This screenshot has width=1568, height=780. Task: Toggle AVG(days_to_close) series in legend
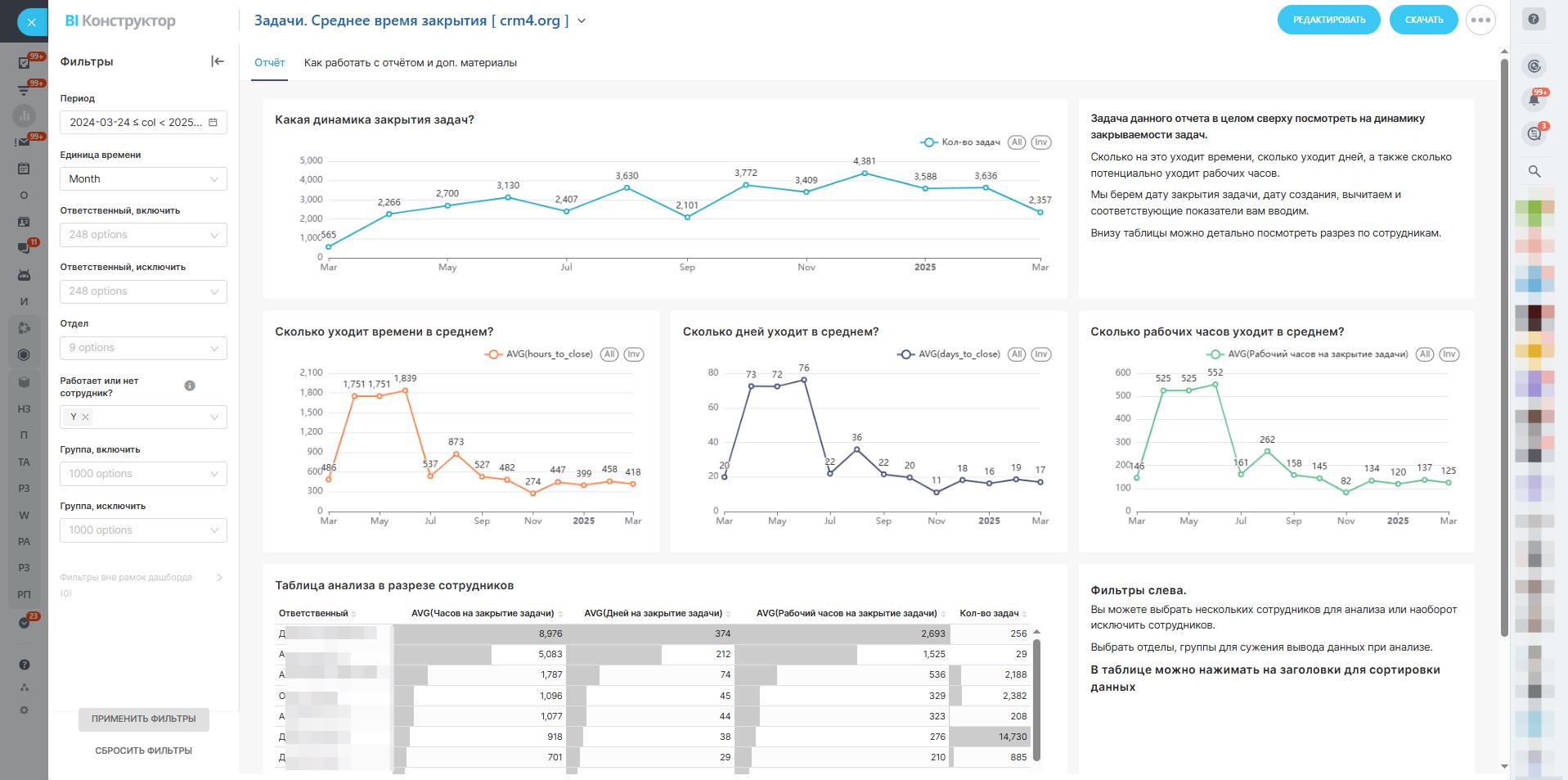coord(949,354)
